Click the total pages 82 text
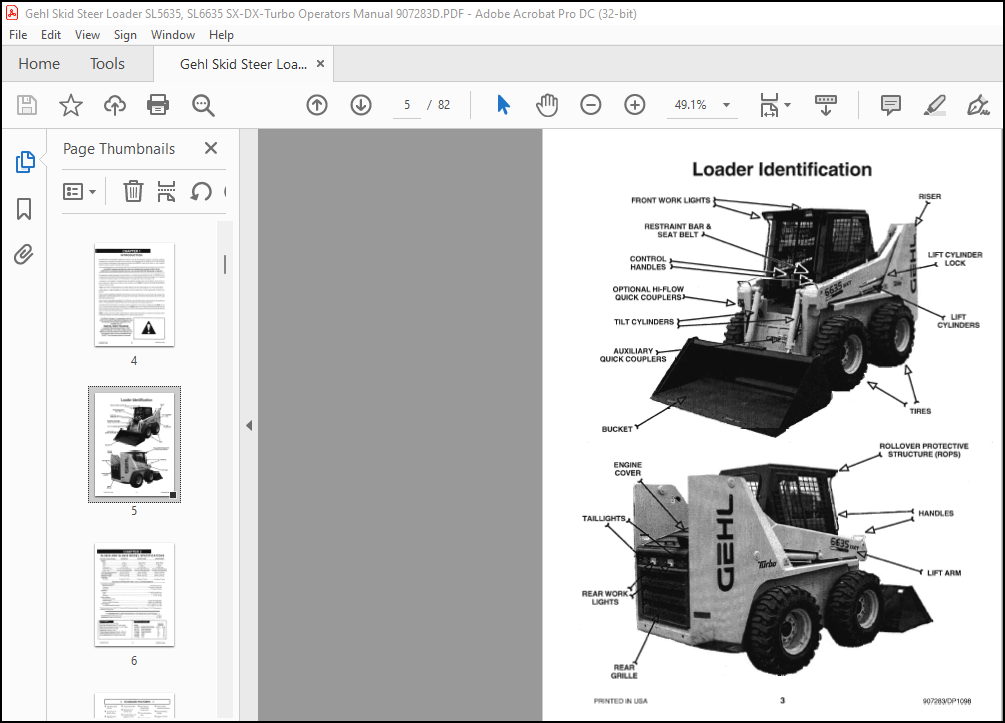Image resolution: width=1005 pixels, height=723 pixels. tap(444, 105)
